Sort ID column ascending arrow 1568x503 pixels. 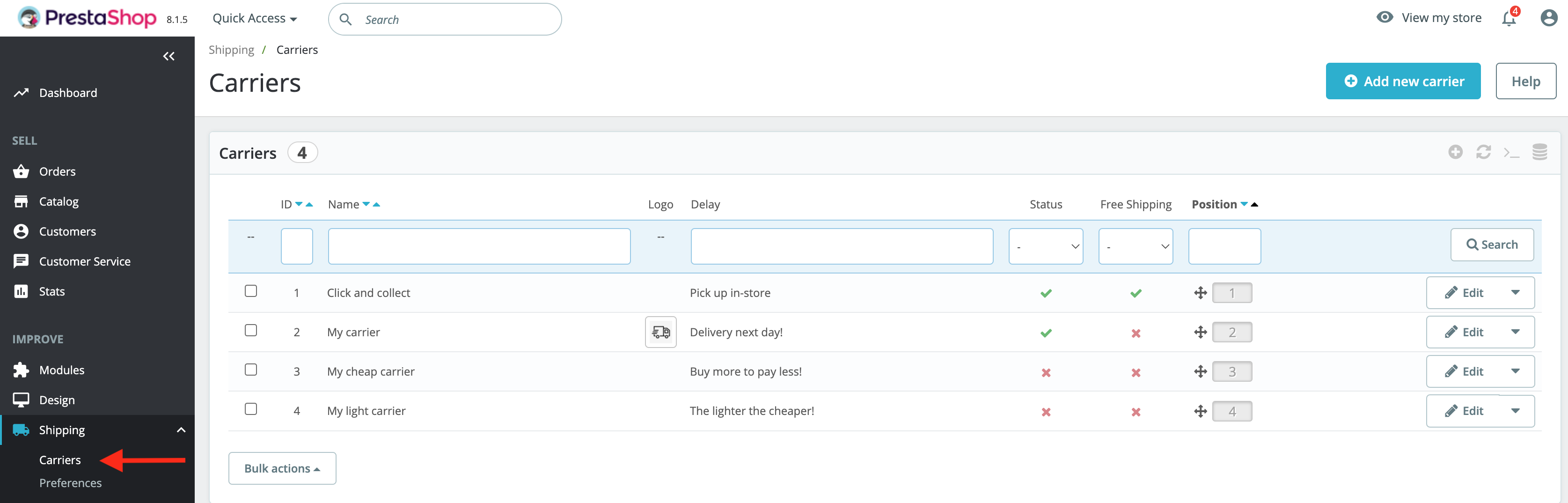pos(309,205)
